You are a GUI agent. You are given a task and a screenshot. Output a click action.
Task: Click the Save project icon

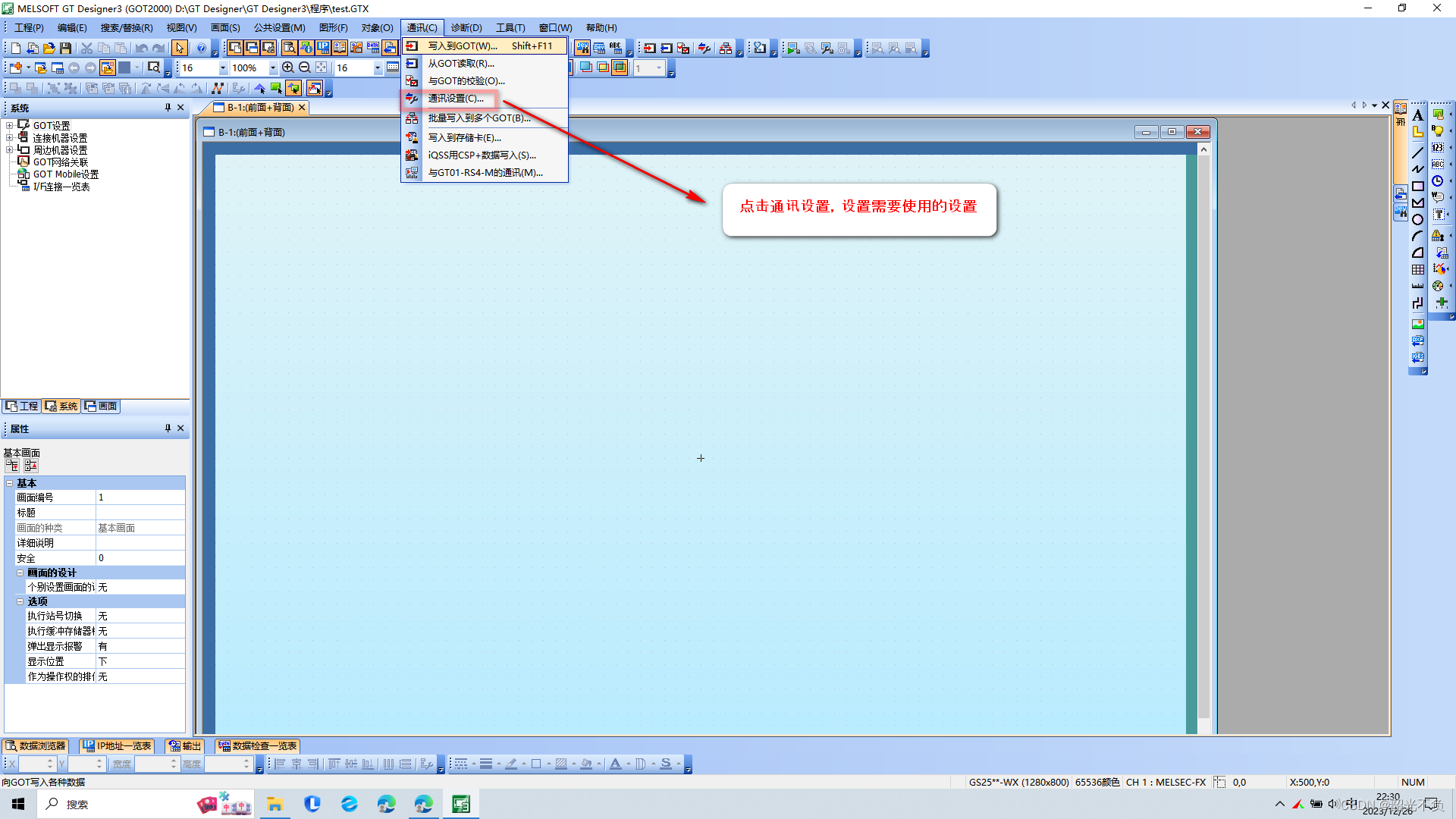click(66, 48)
